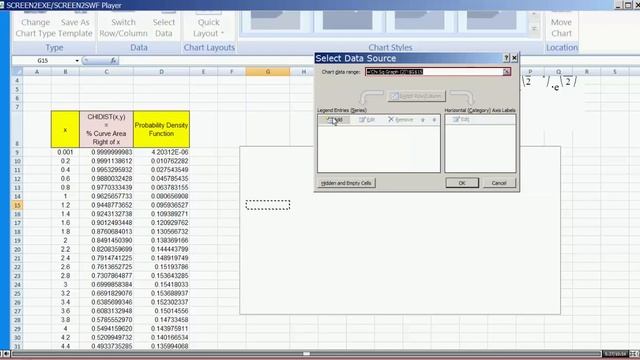This screenshot has width=640, height=360.
Task: Click selected cell G15 with dashed border
Action: click(x=268, y=205)
